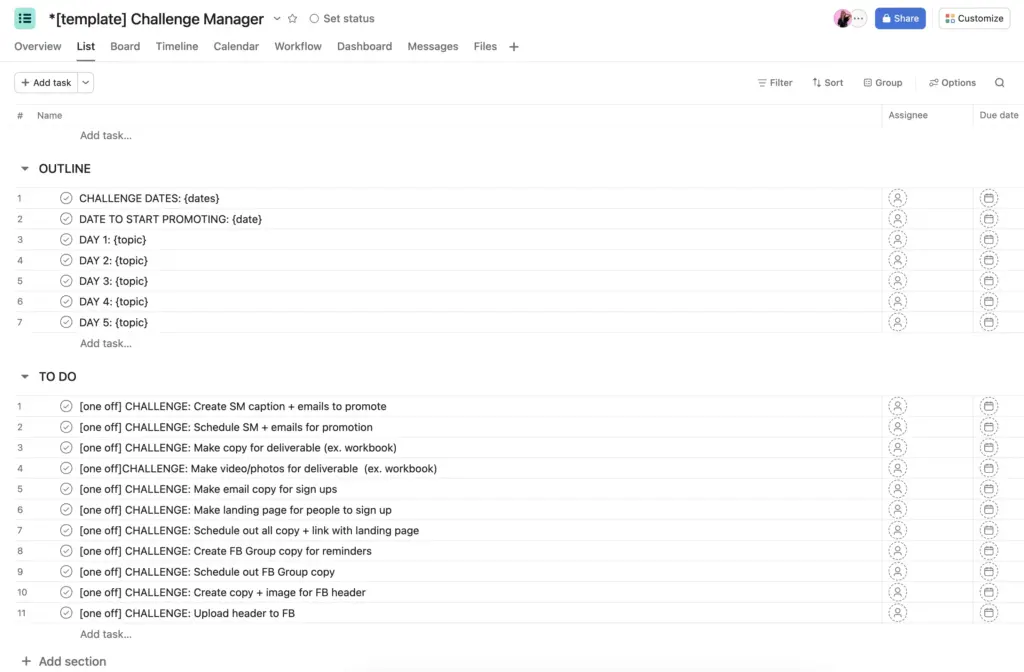Click the list icon beside the workspace title
The image size is (1024, 672).
(x=24, y=18)
